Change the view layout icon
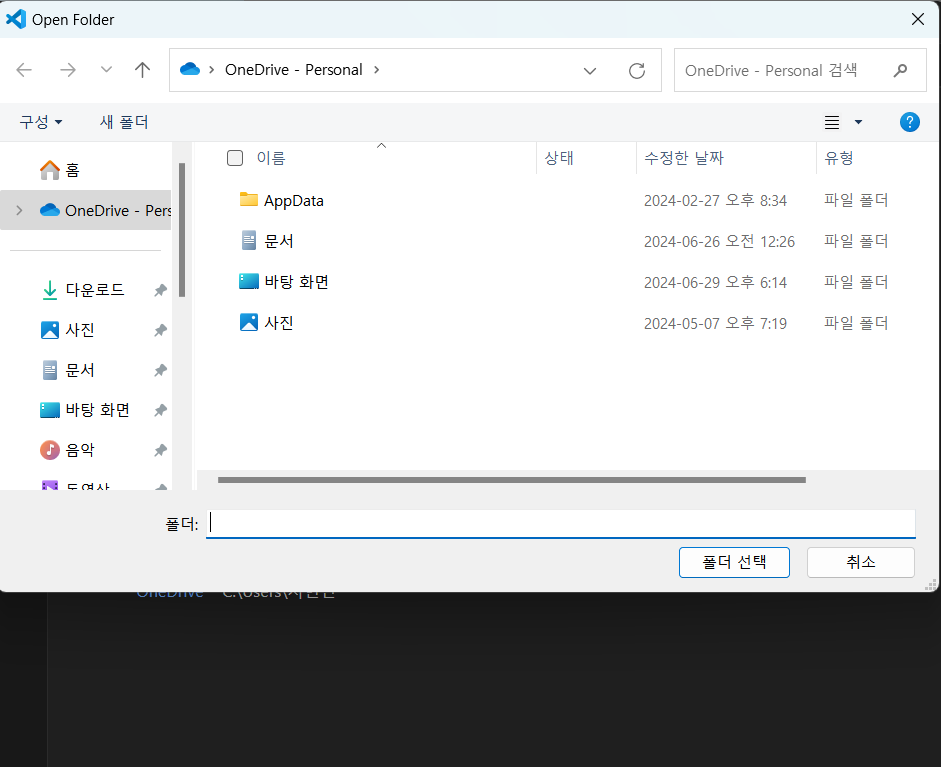 click(832, 122)
